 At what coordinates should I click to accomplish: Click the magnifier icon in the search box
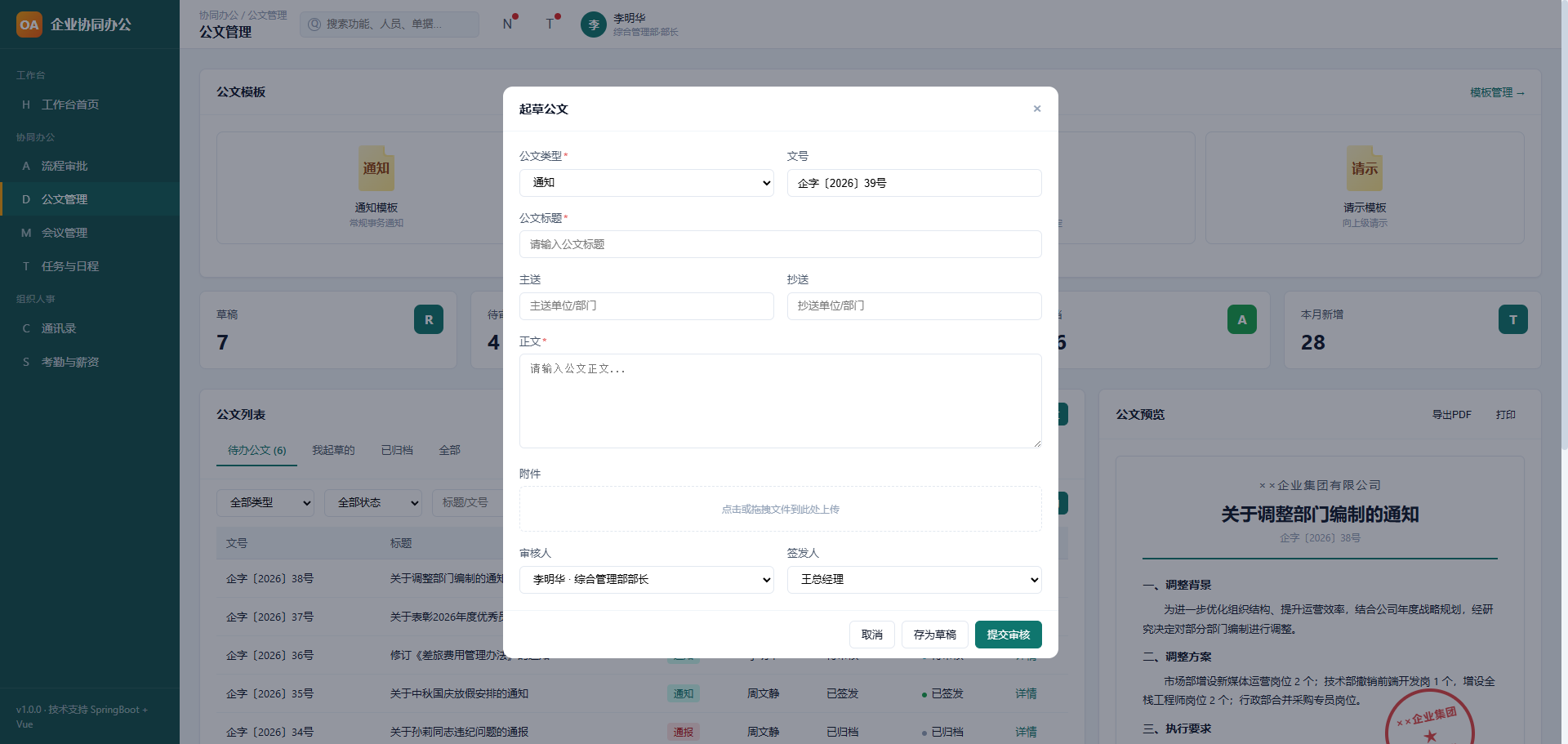click(314, 25)
